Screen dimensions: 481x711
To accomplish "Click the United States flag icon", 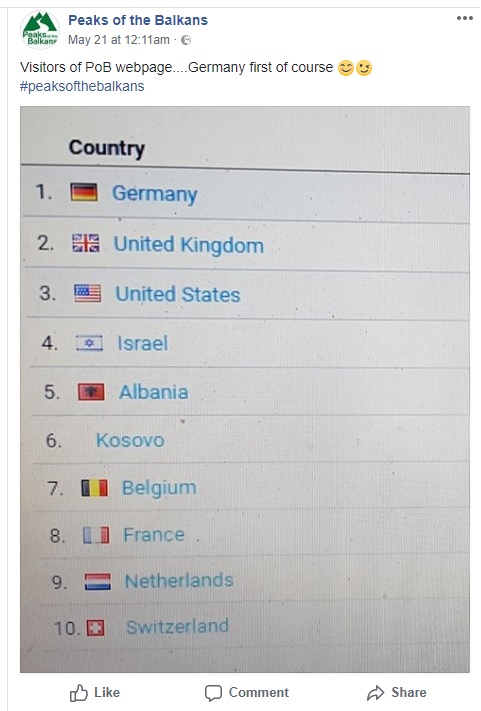I will [x=87, y=293].
